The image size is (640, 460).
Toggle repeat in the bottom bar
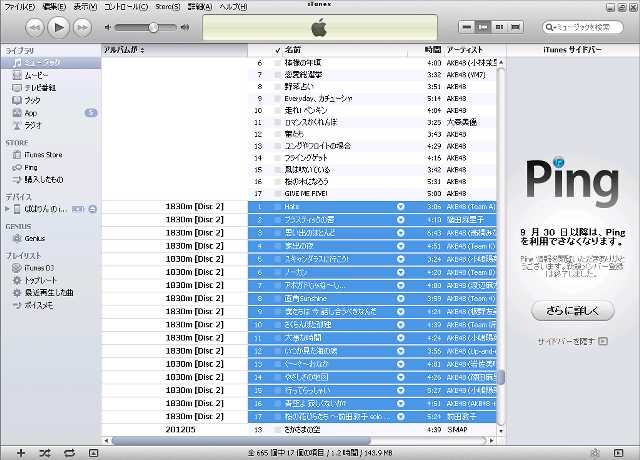pos(69,453)
